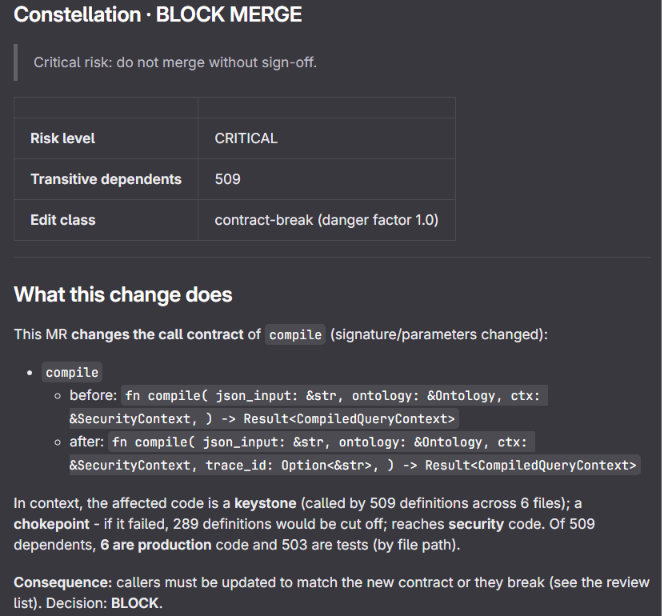Click the CRITICAL value cell

326,138
